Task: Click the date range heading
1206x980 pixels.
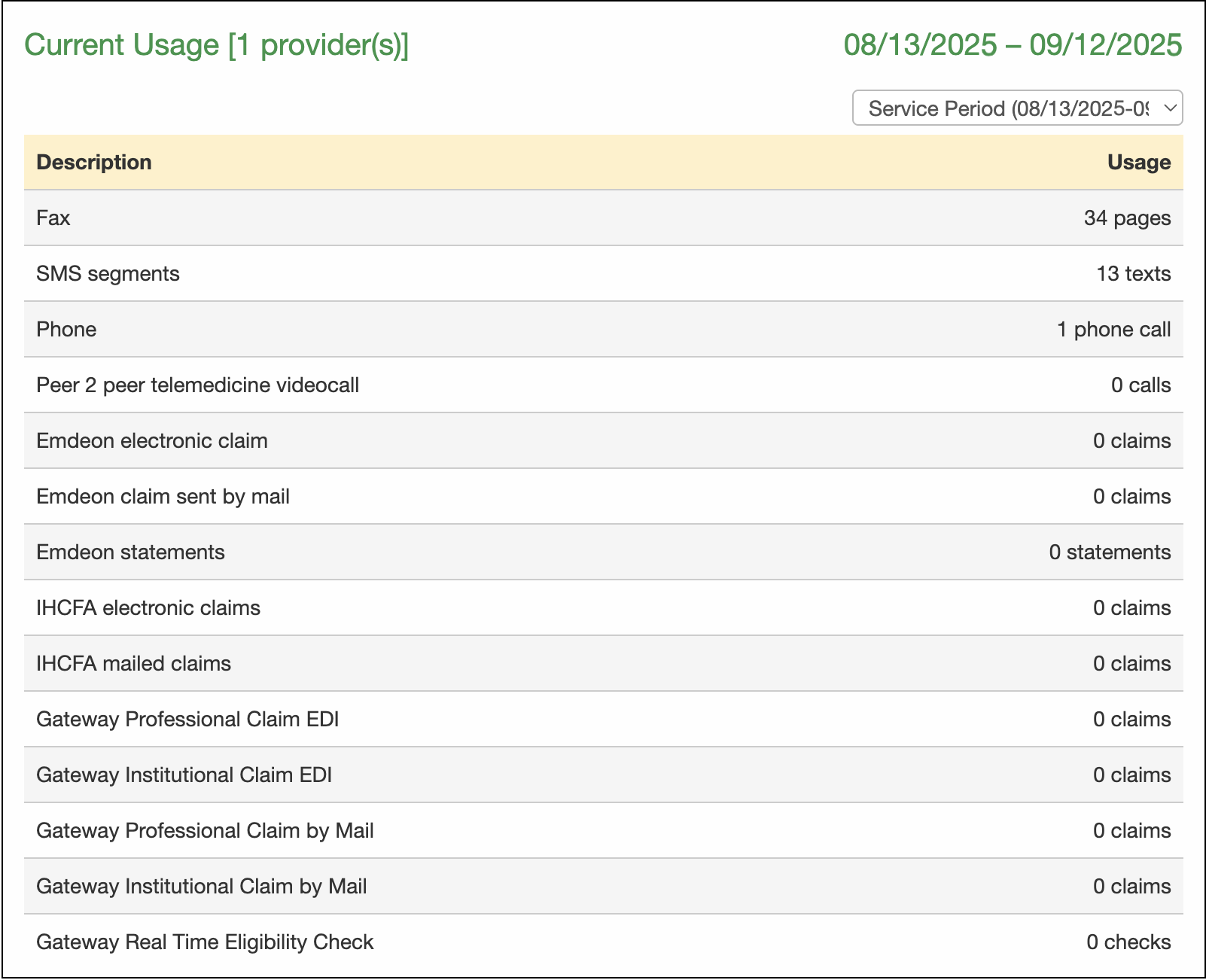Action: pos(1012,45)
